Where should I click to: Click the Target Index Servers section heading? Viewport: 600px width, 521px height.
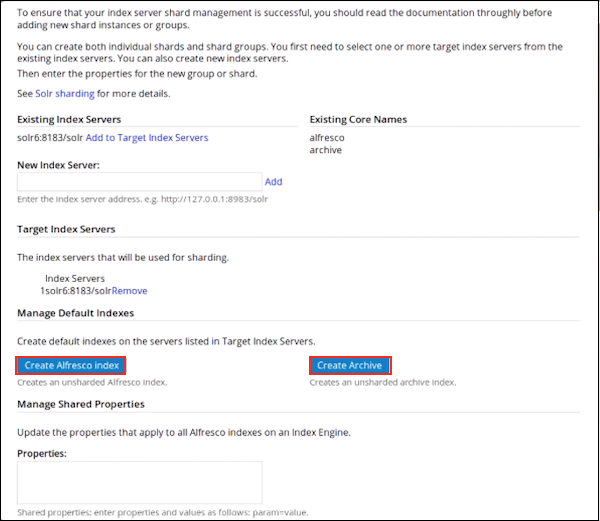(x=66, y=229)
